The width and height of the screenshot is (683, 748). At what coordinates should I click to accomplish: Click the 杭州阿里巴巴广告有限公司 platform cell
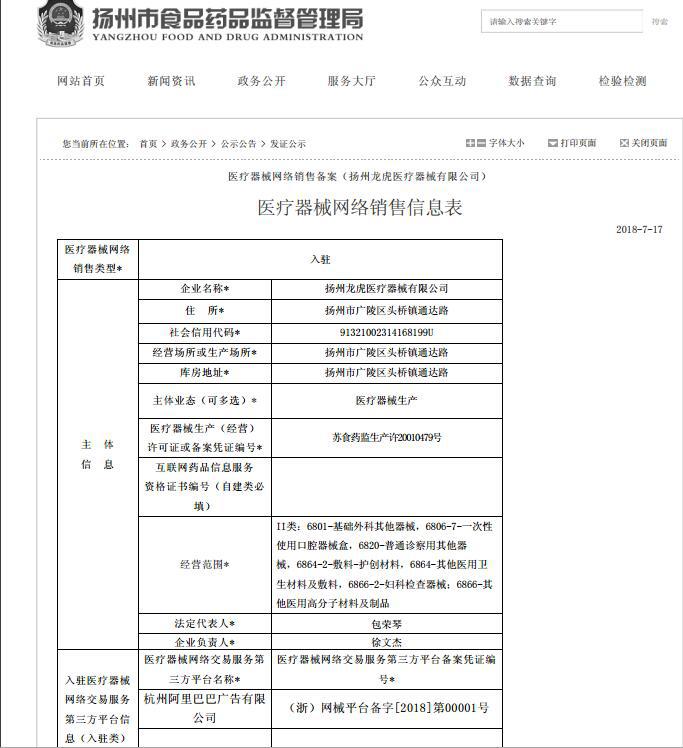pos(205,709)
